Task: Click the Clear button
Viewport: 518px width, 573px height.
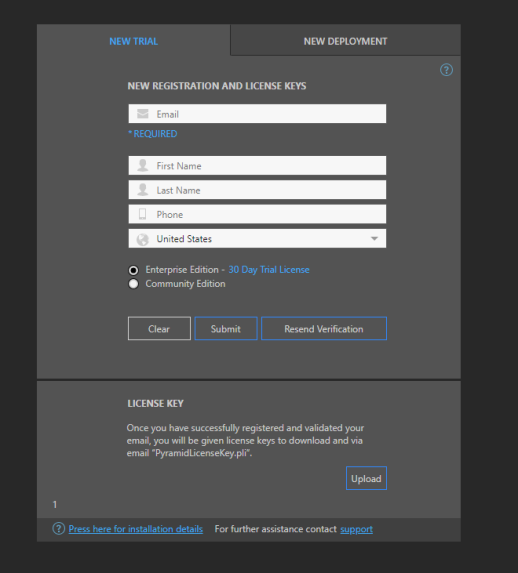Action: (x=159, y=329)
